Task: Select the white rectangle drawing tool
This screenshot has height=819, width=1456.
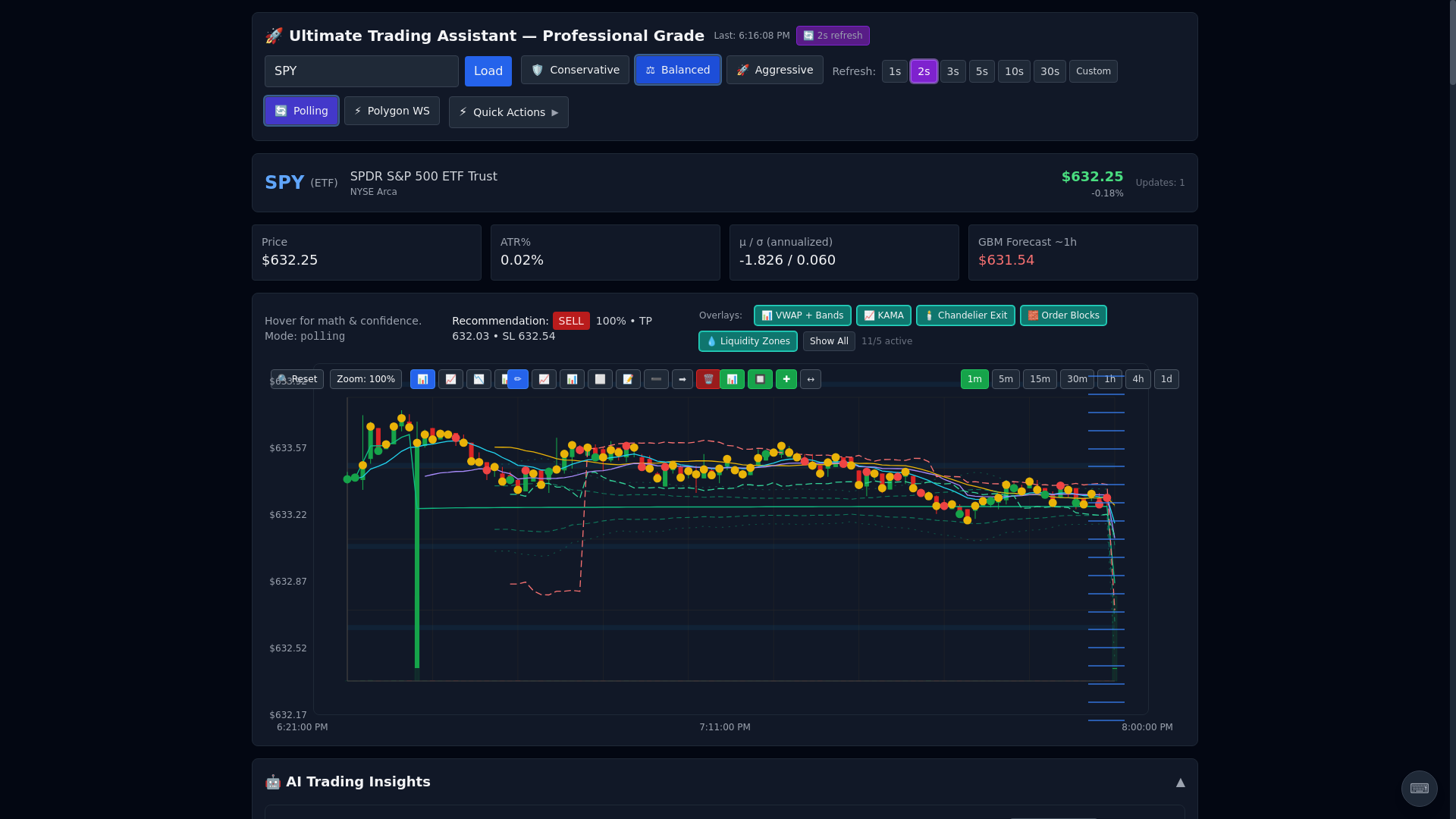Action: (x=600, y=379)
